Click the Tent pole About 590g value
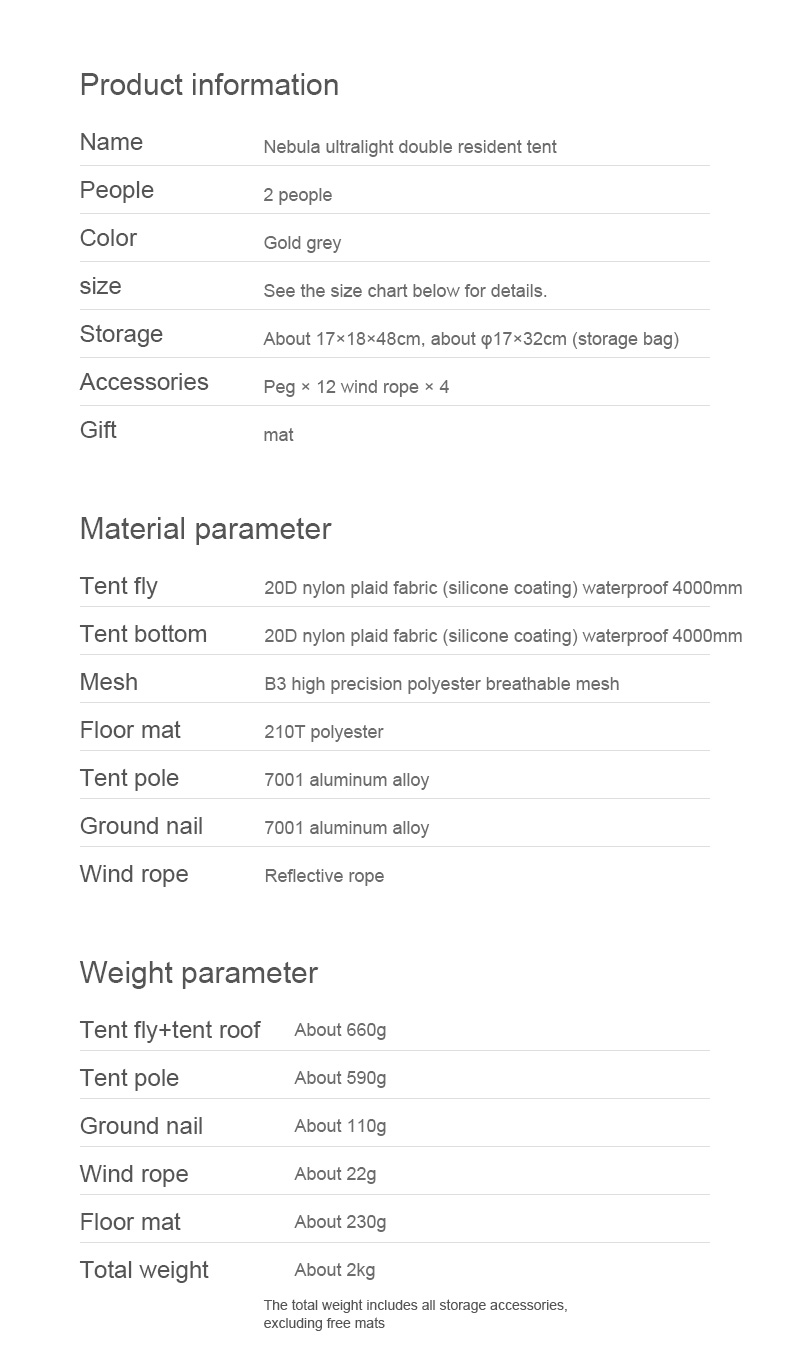This screenshot has width=790, height=1371. pyautogui.click(x=340, y=1078)
